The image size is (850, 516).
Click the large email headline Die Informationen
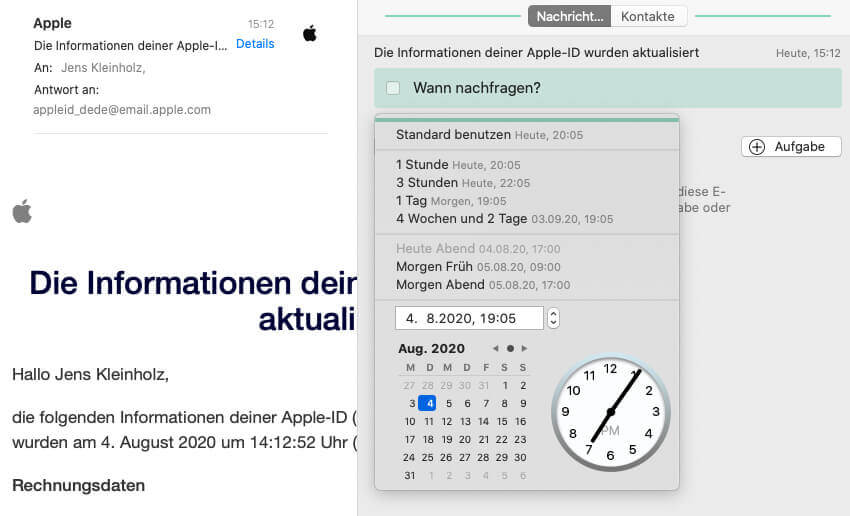click(193, 300)
